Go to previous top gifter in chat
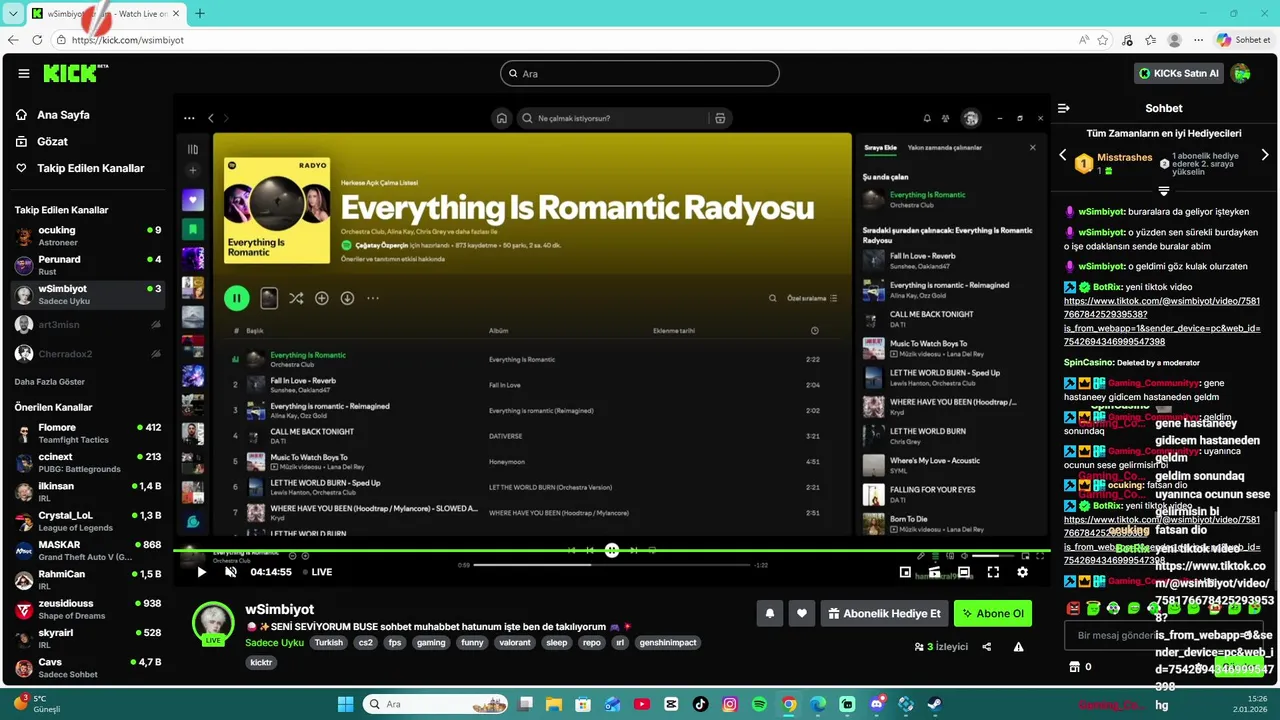Viewport: 1280px width, 720px height. coord(1063,155)
